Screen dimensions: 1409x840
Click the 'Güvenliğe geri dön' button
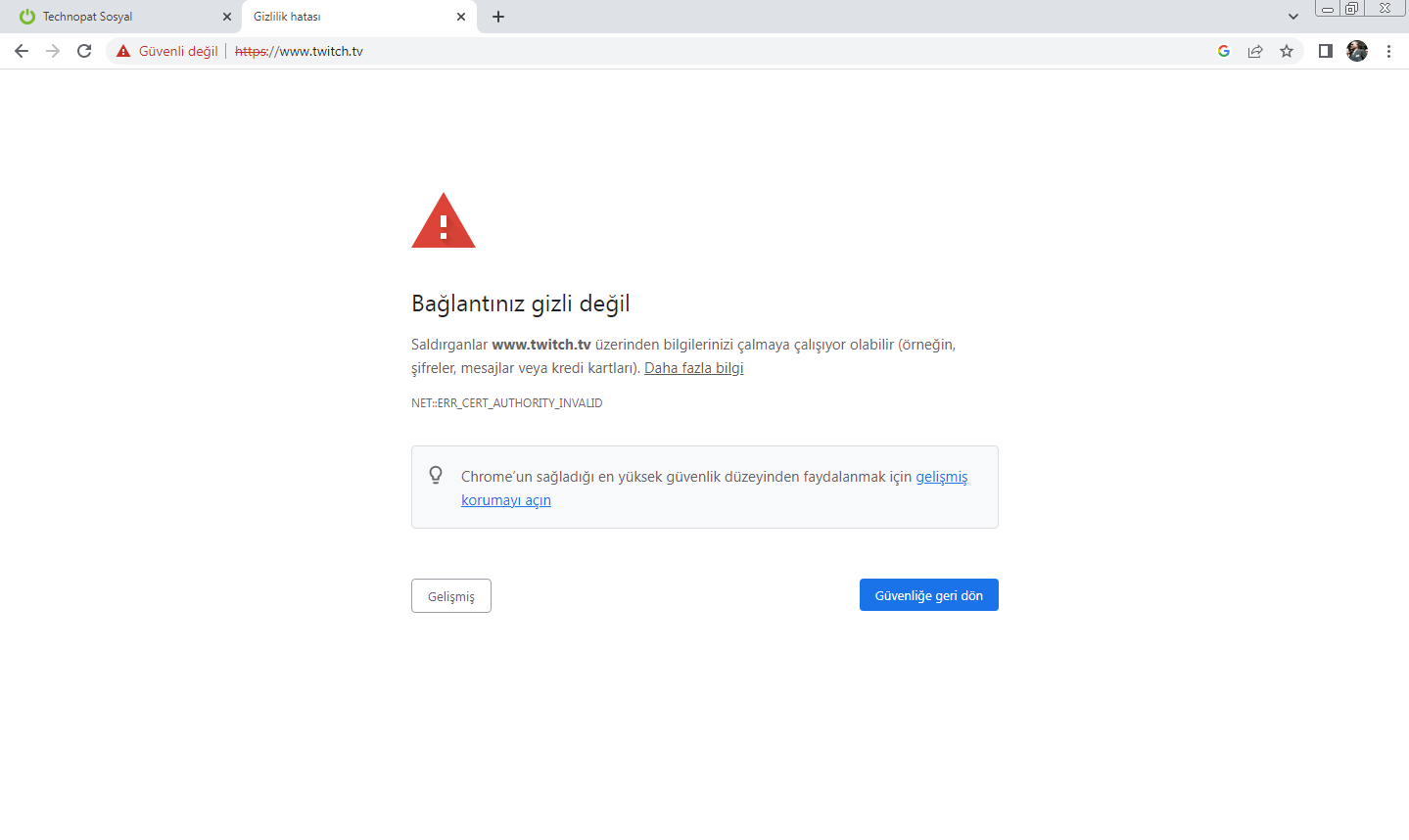(x=929, y=595)
